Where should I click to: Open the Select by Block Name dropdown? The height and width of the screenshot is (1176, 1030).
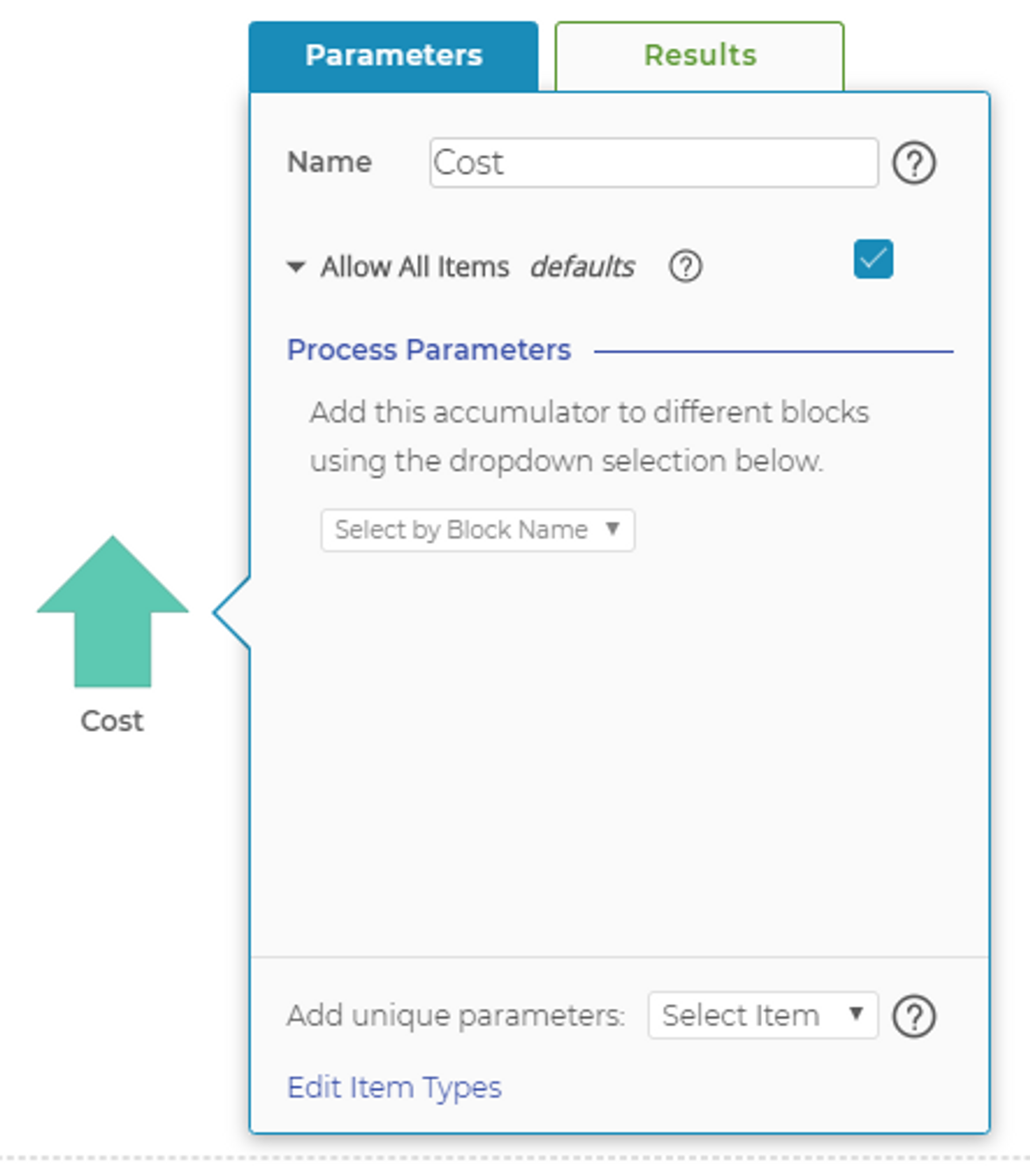click(x=477, y=530)
